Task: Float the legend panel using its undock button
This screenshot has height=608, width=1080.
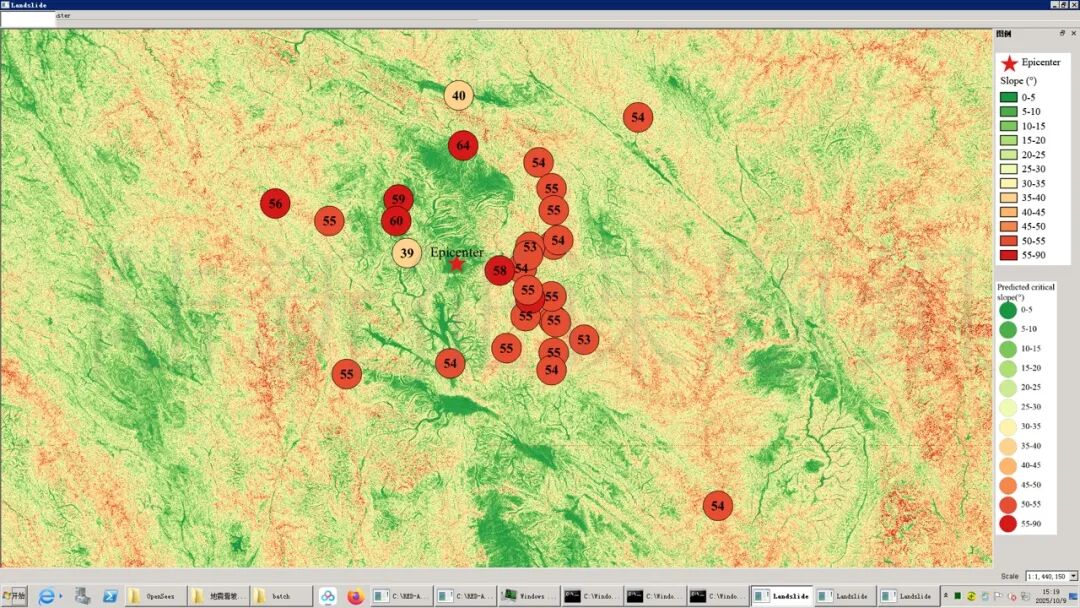Action: click(1062, 33)
